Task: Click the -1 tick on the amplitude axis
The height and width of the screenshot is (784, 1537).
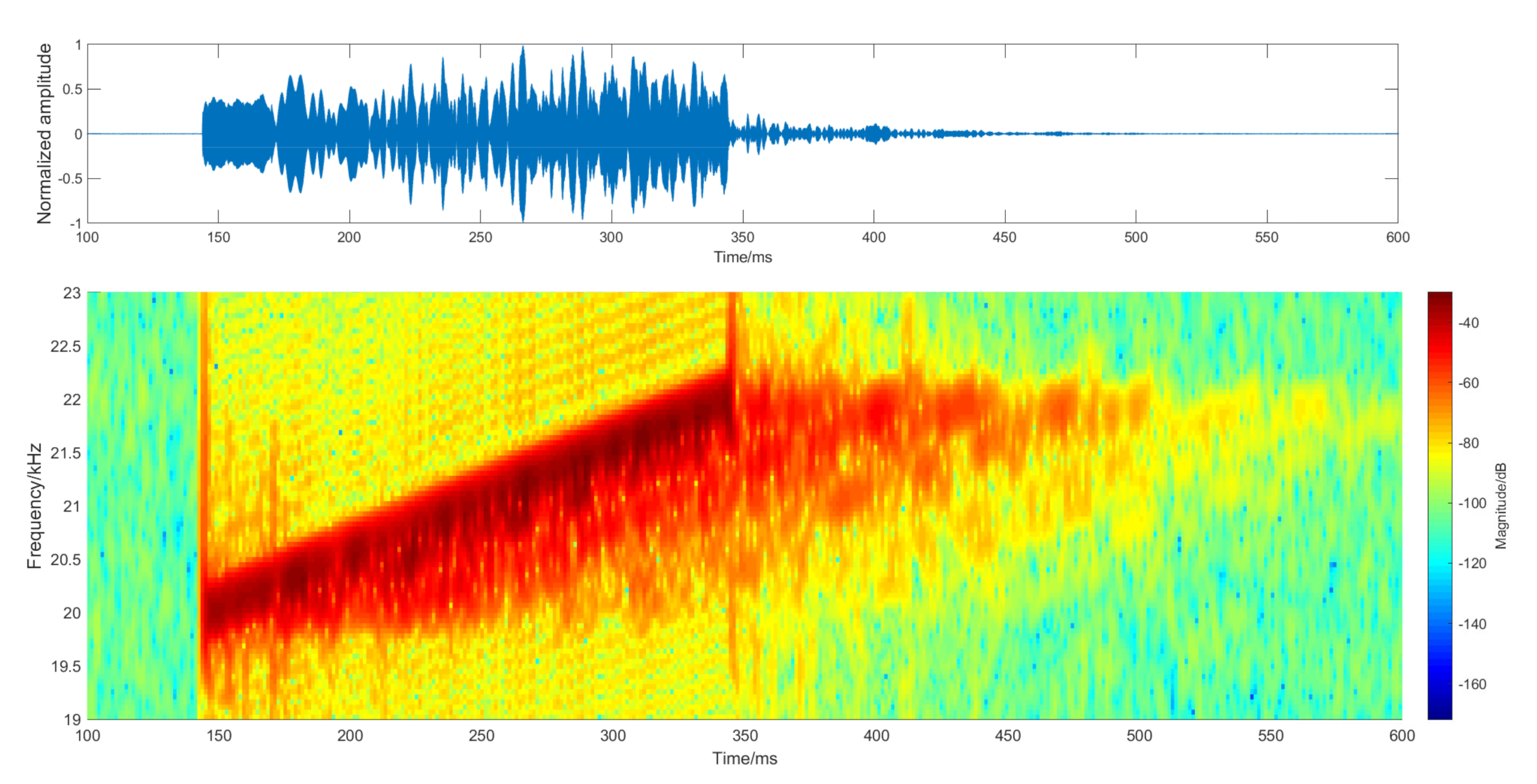Action: (x=75, y=224)
